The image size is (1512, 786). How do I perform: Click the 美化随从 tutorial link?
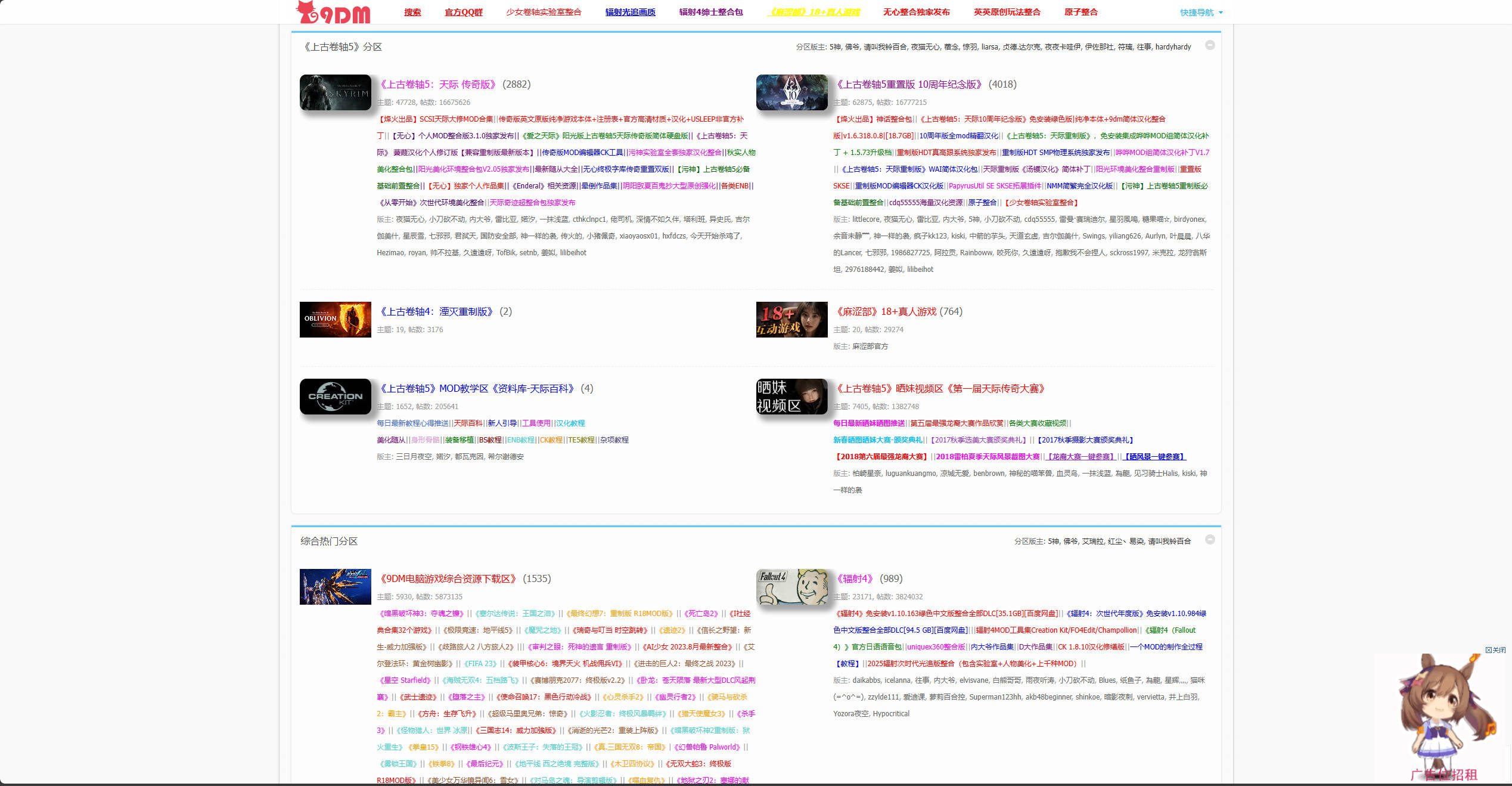coord(391,440)
